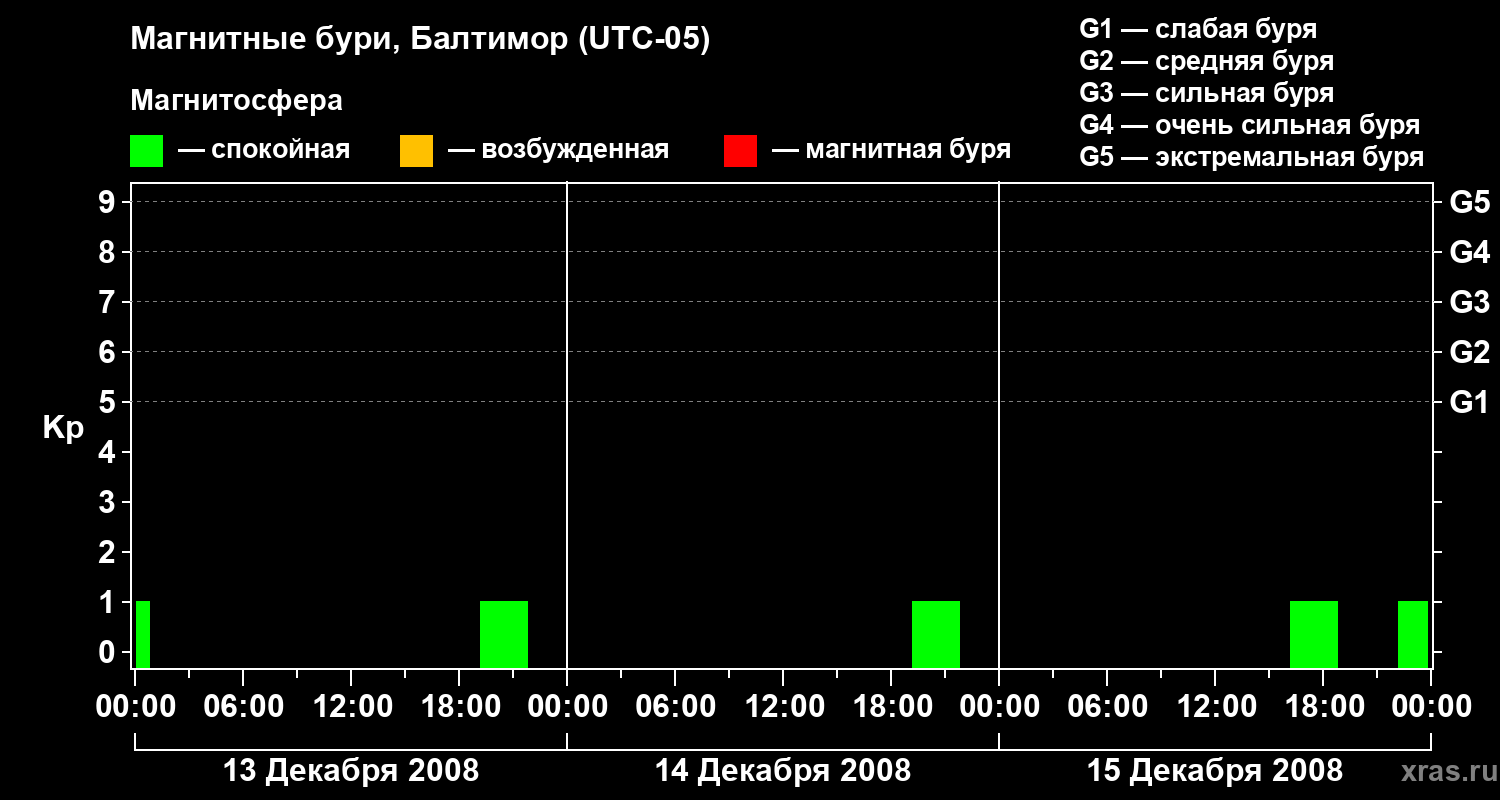Click the '14 Декабря 2008' date label

[x=783, y=771]
